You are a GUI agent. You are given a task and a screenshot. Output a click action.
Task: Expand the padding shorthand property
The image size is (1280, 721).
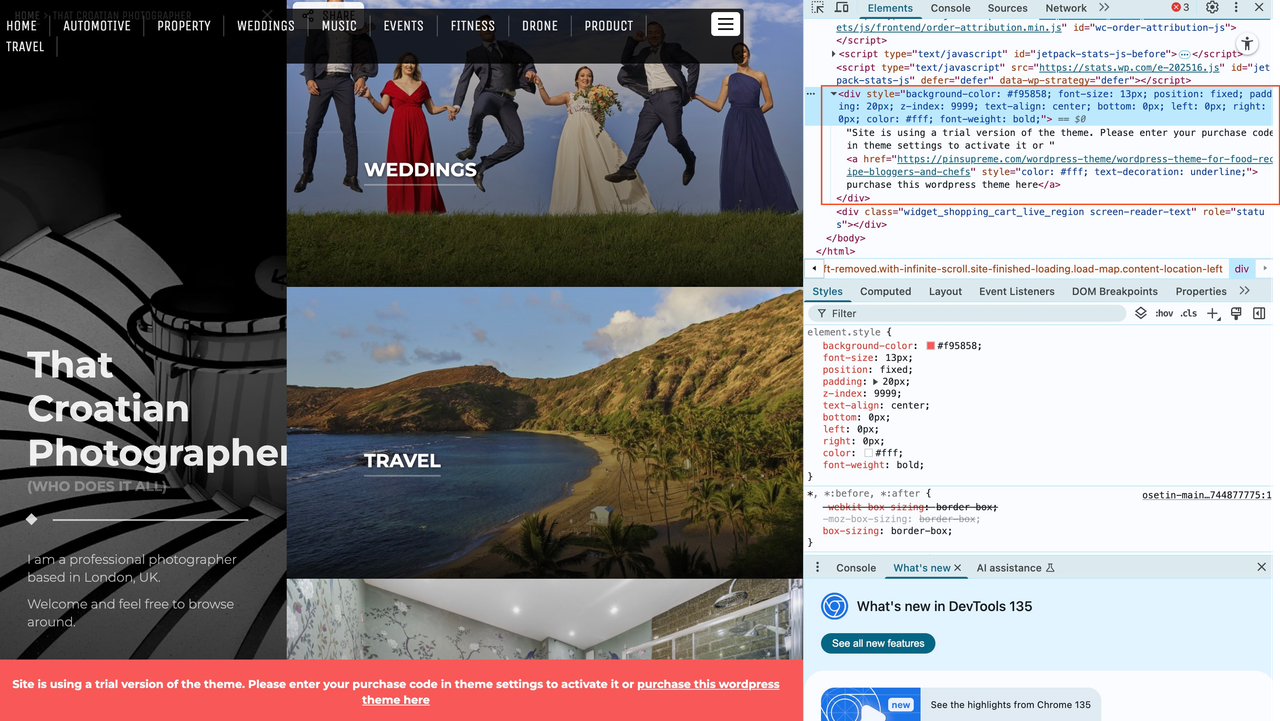click(877, 382)
